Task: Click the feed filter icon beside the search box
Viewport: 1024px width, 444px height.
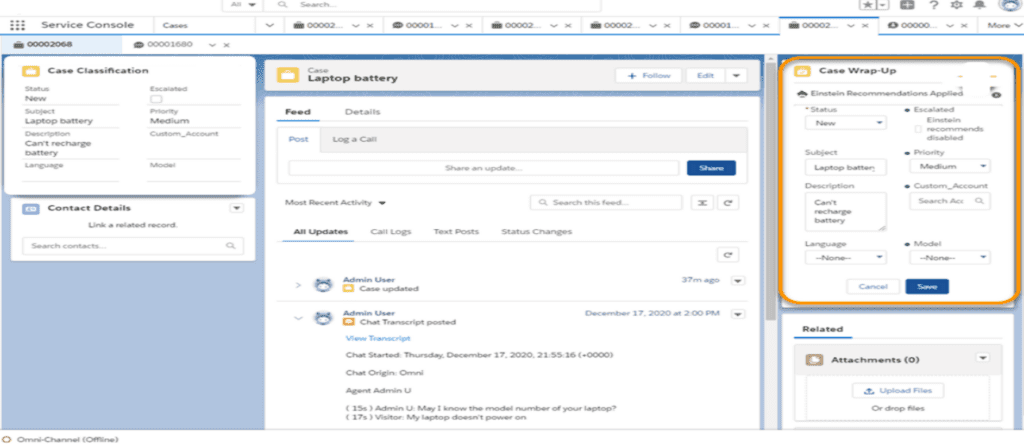Action: 702,203
